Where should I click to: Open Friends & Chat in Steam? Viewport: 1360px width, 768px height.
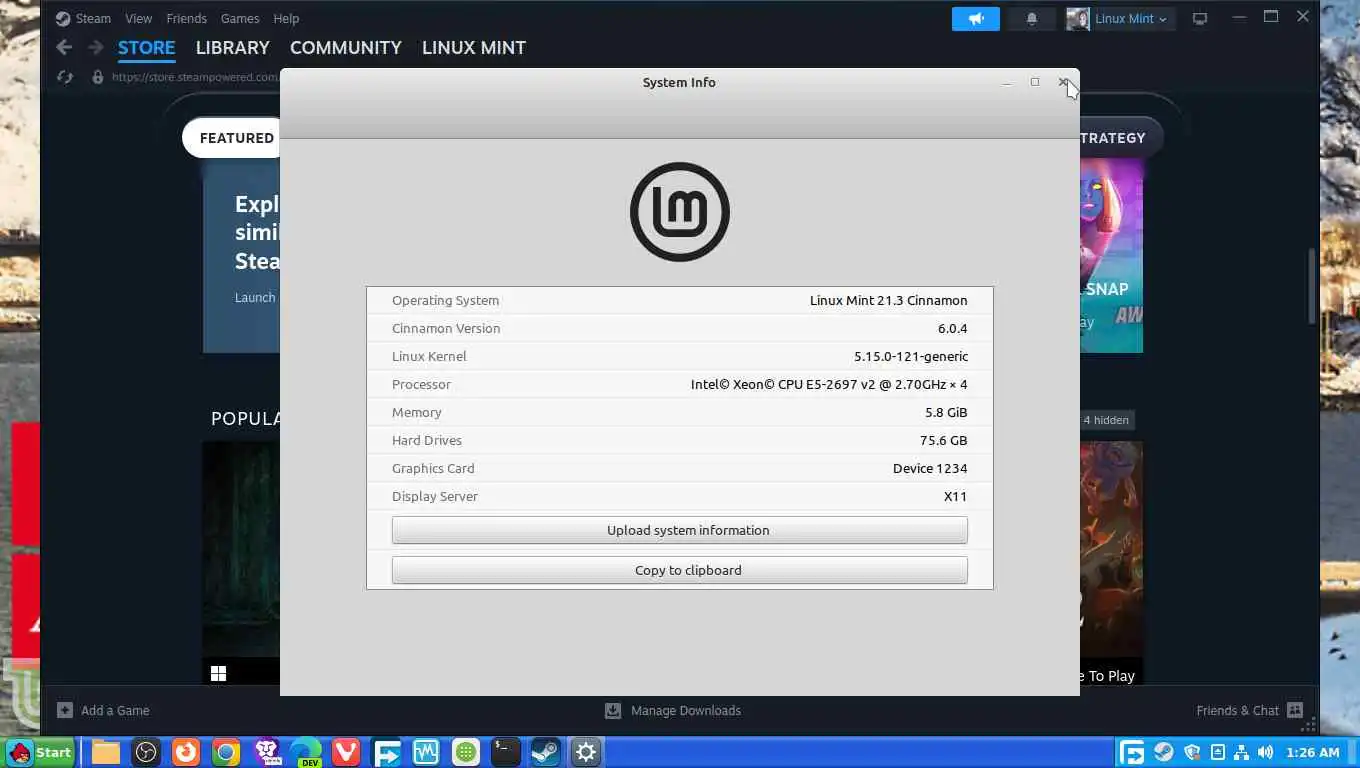pyautogui.click(x=1237, y=710)
